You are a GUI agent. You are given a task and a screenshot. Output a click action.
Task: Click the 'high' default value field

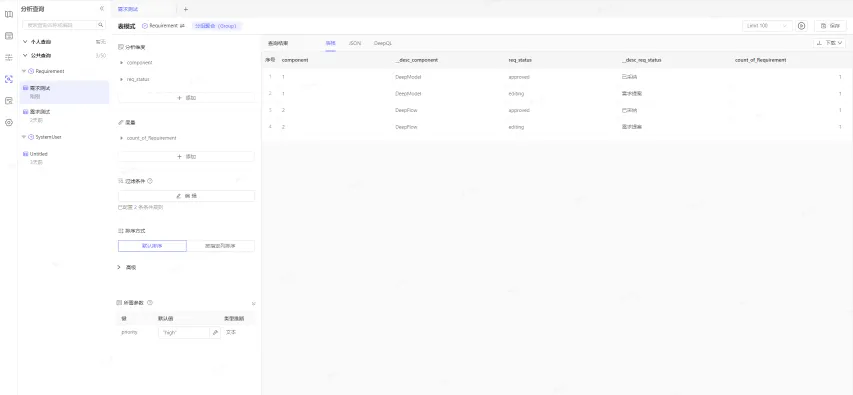184,332
